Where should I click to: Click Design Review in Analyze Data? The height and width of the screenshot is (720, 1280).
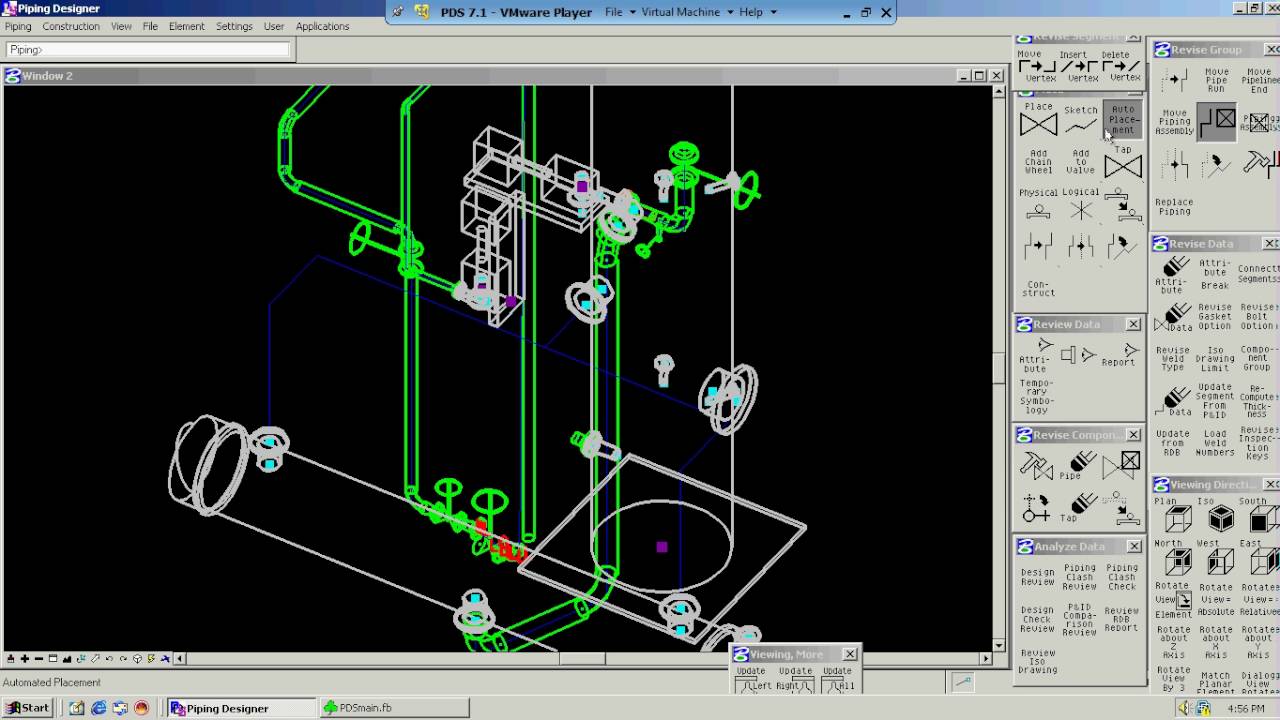coord(1037,577)
